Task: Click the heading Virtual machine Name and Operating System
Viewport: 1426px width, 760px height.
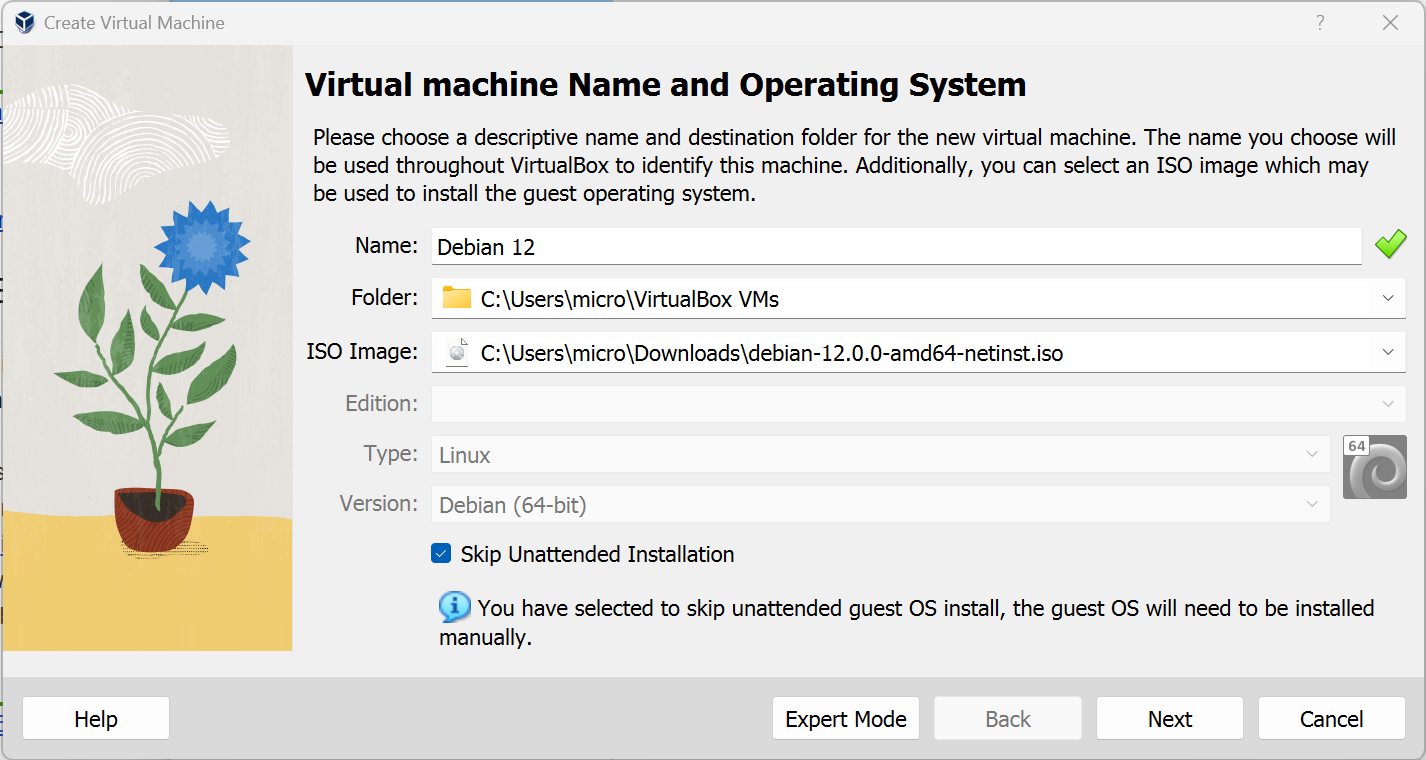Action: click(x=666, y=84)
